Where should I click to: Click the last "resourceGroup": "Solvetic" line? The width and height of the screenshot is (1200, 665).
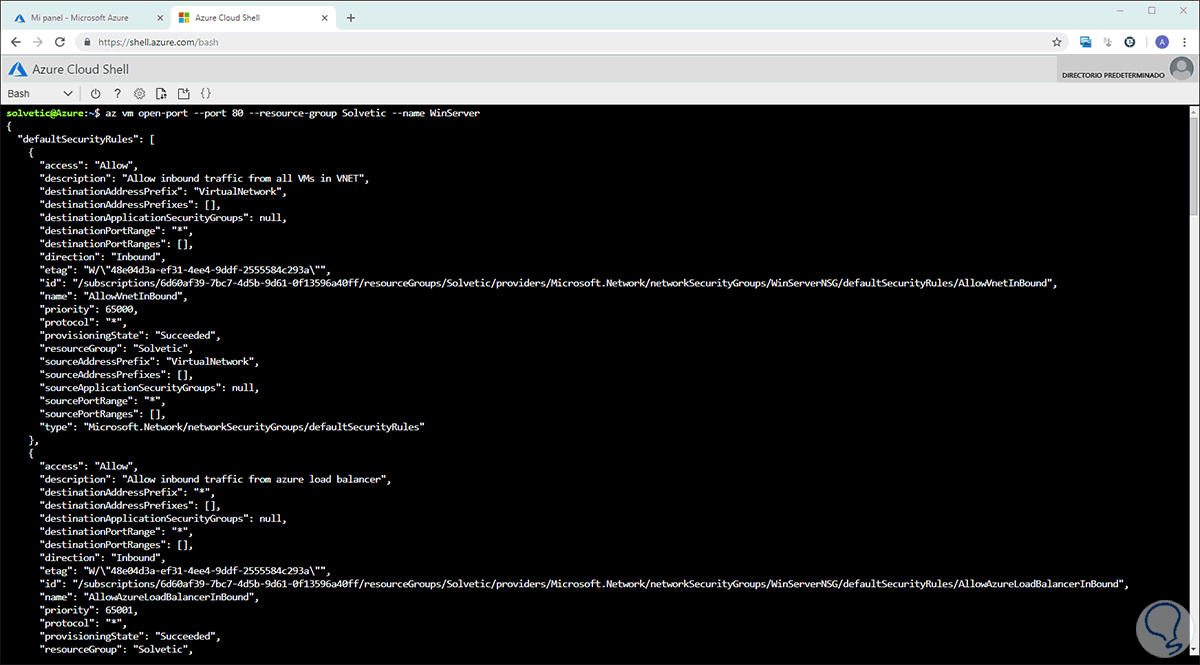click(x=116, y=648)
